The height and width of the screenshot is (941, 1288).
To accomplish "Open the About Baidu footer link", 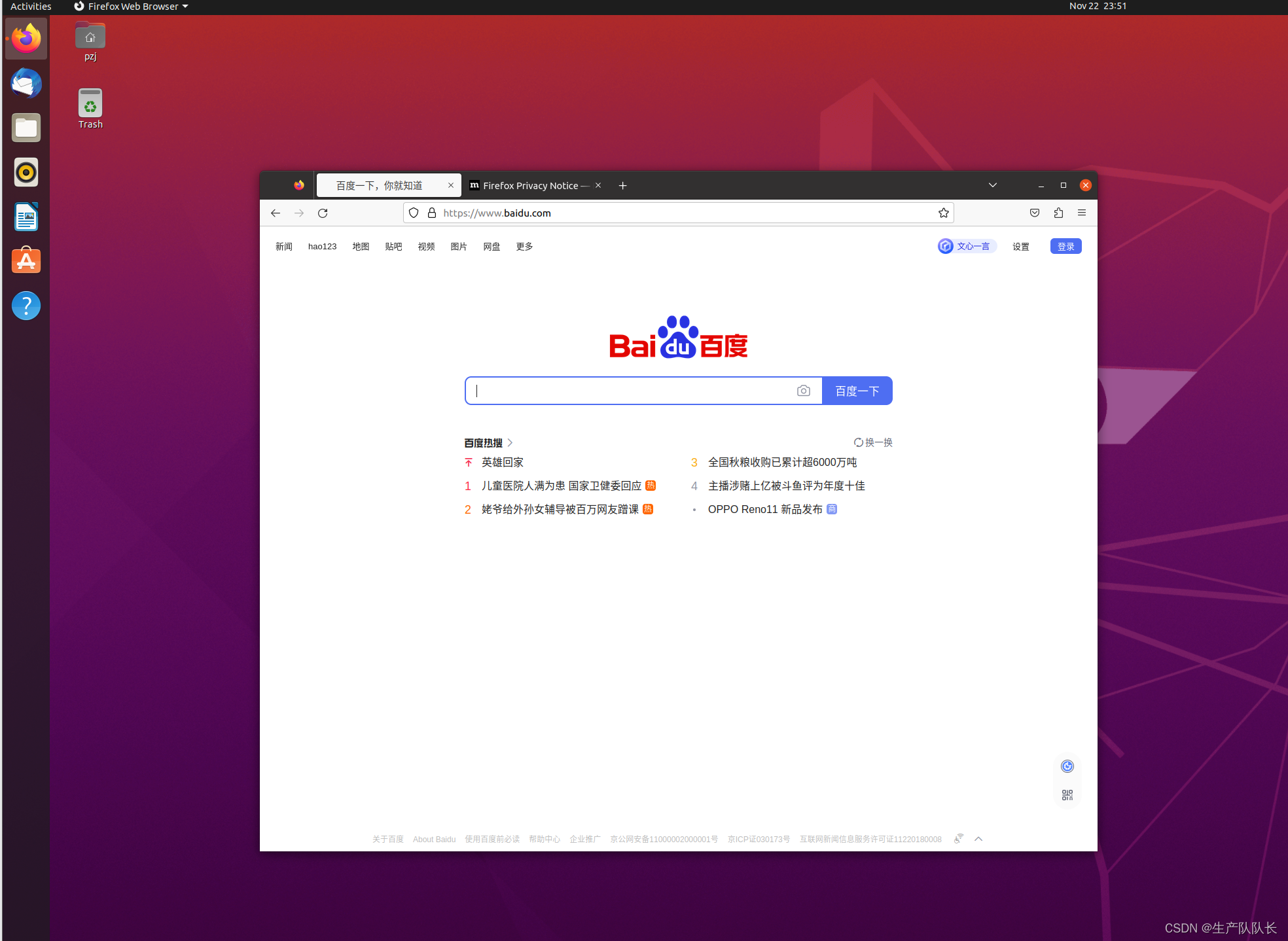I will (435, 840).
